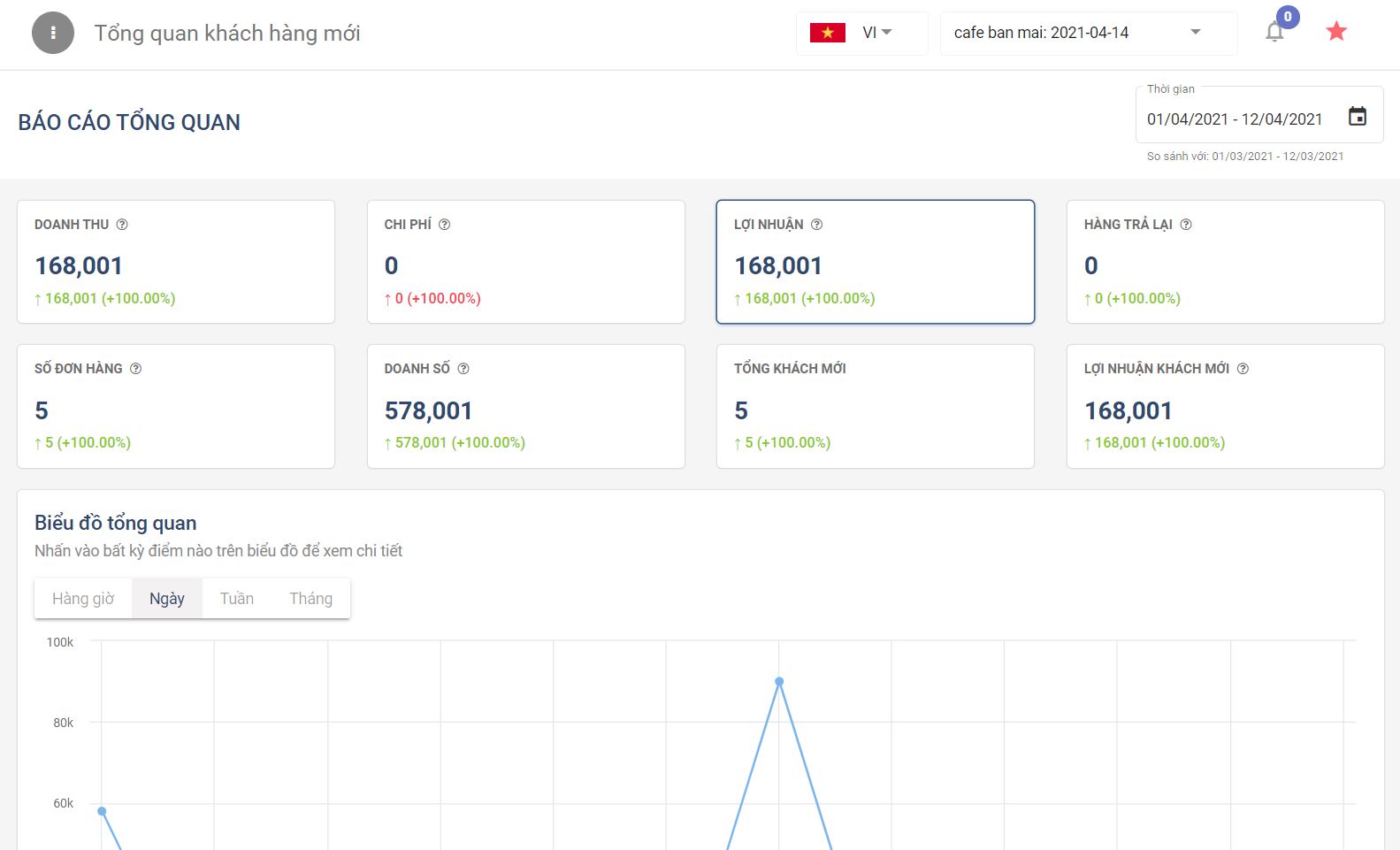This screenshot has height=850, width=1400.
Task: Click help icon next to HÀNG TRẢ LẠI
Action: click(x=1186, y=225)
